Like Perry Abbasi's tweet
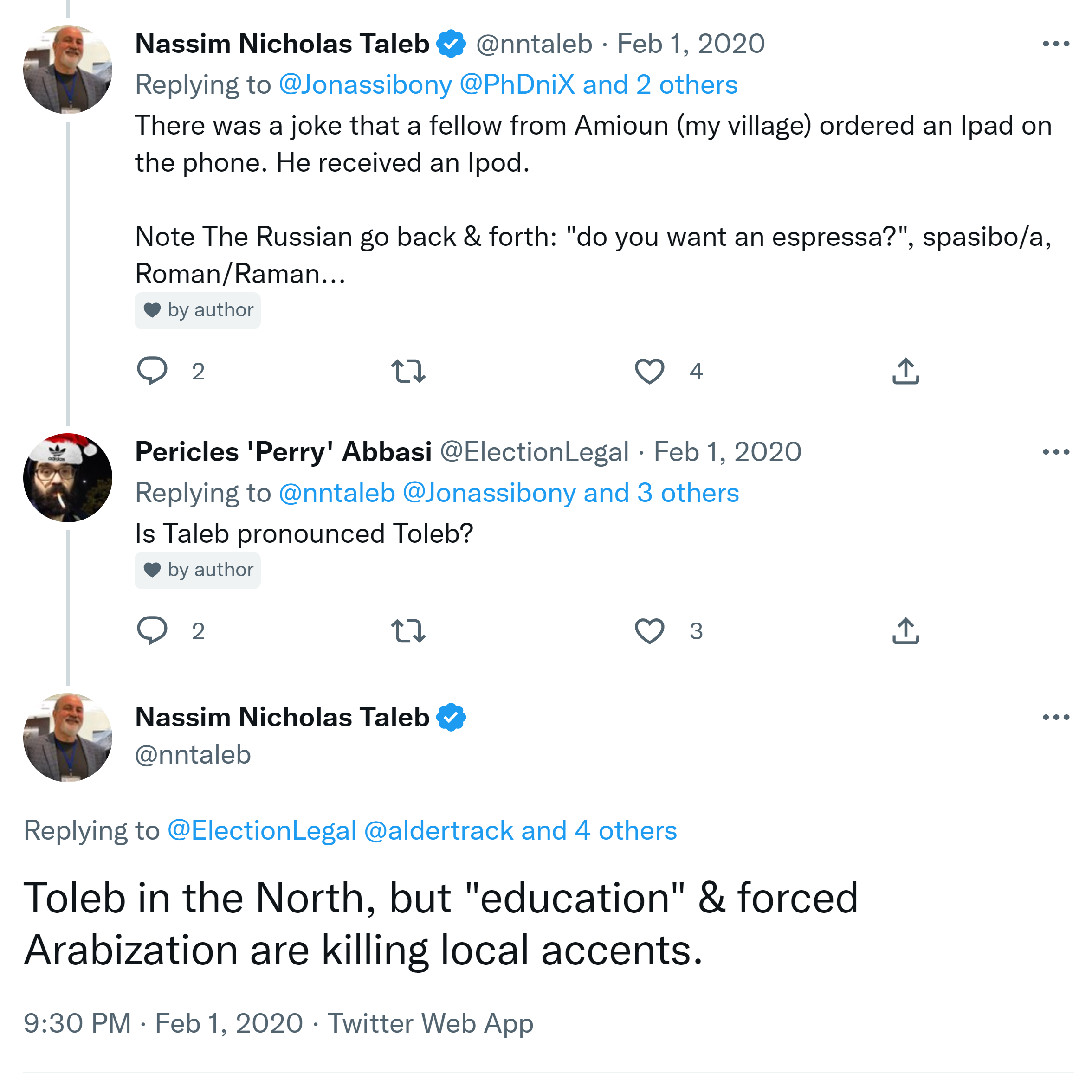The height and width of the screenshot is (1092, 1092). click(x=649, y=630)
